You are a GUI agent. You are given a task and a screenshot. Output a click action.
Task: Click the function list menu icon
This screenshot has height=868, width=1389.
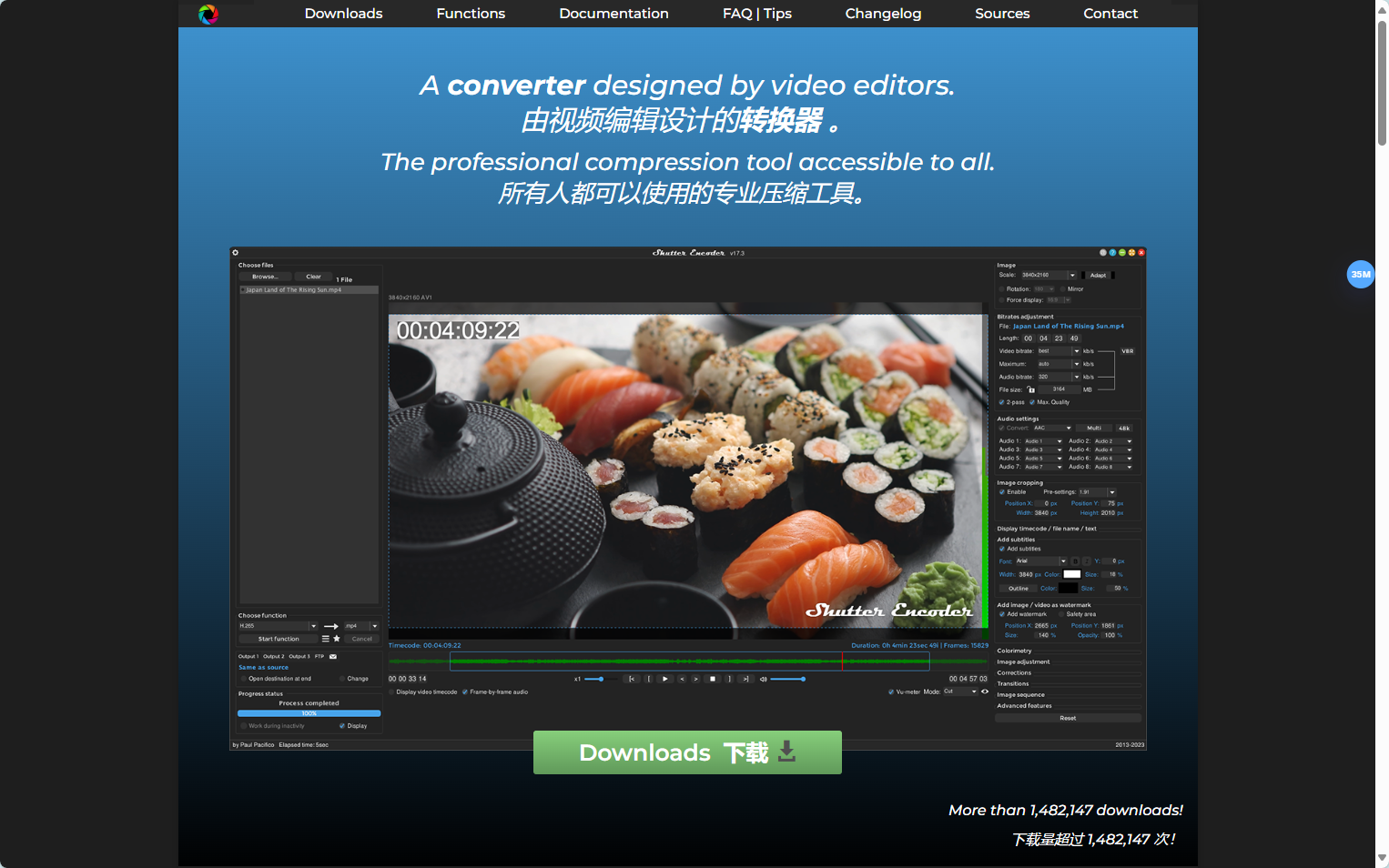click(x=325, y=639)
